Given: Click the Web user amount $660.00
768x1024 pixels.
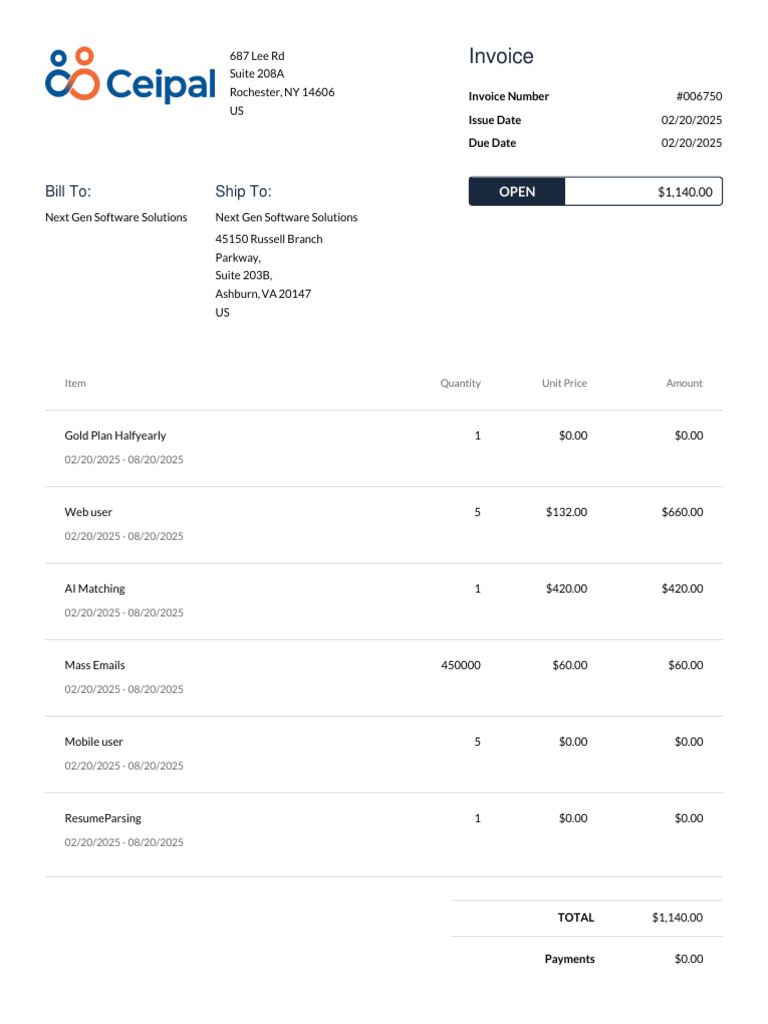Looking at the screenshot, I should pyautogui.click(x=682, y=512).
